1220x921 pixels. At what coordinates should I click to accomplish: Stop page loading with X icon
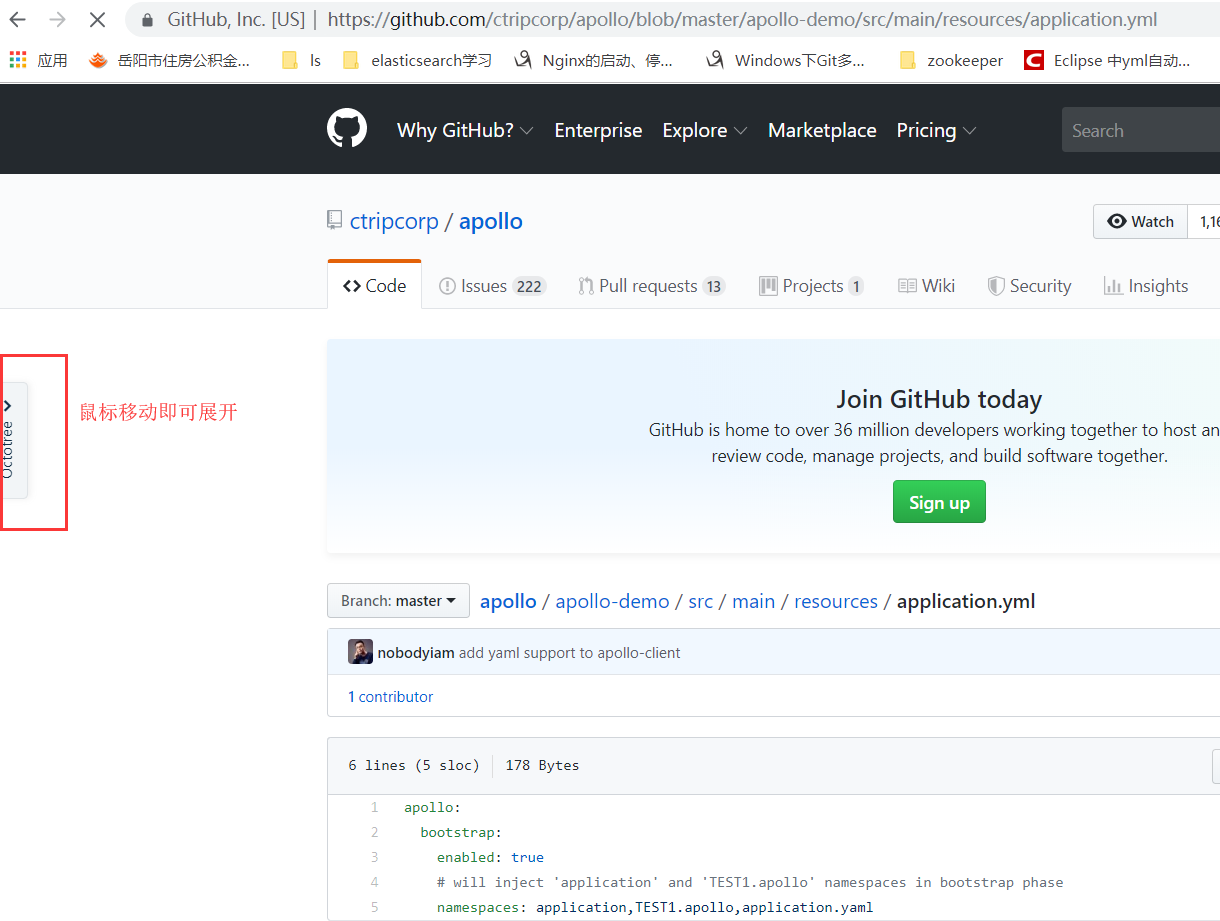[x=97, y=19]
